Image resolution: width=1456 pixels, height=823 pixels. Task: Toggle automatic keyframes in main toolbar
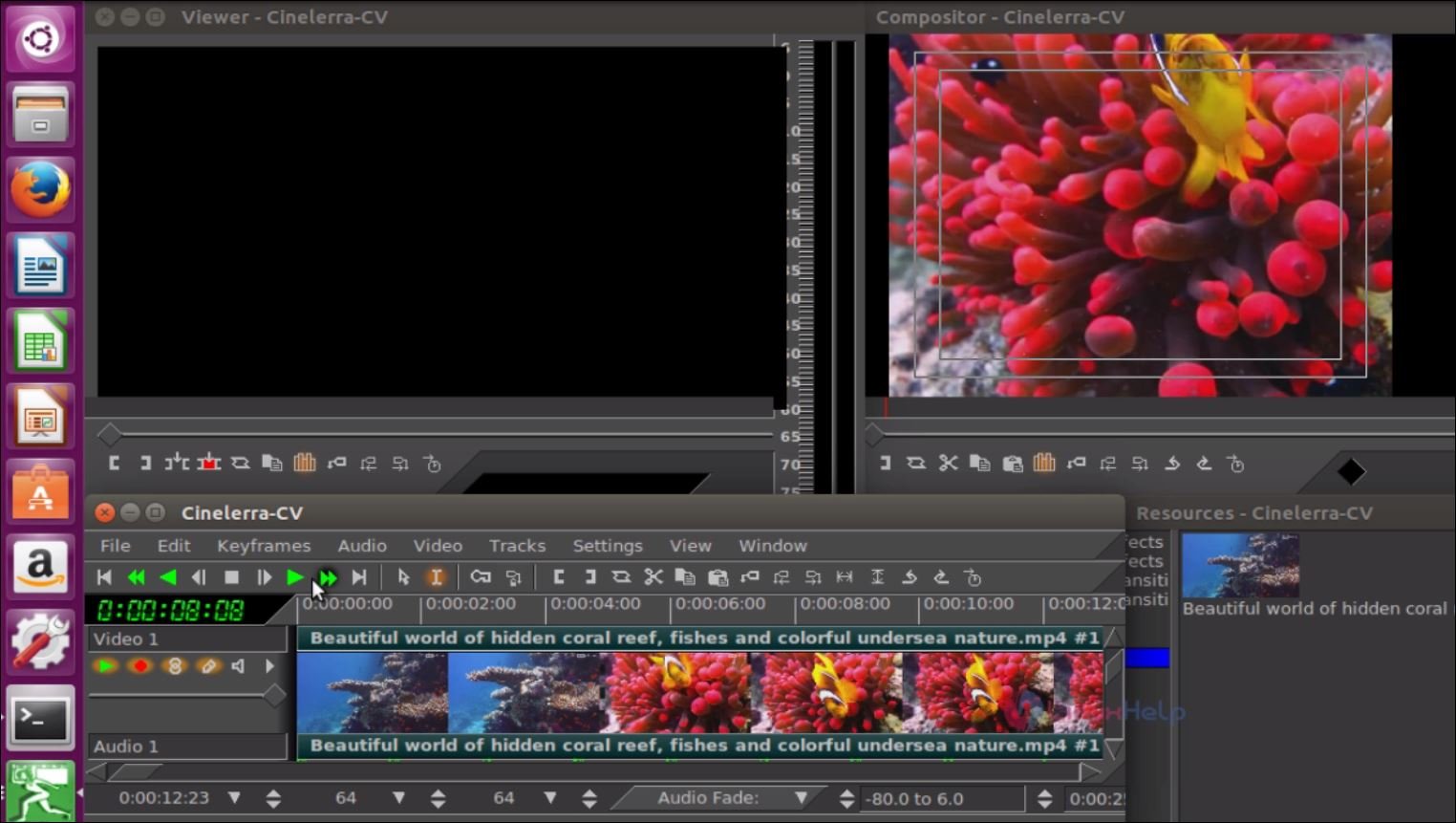coord(513,577)
